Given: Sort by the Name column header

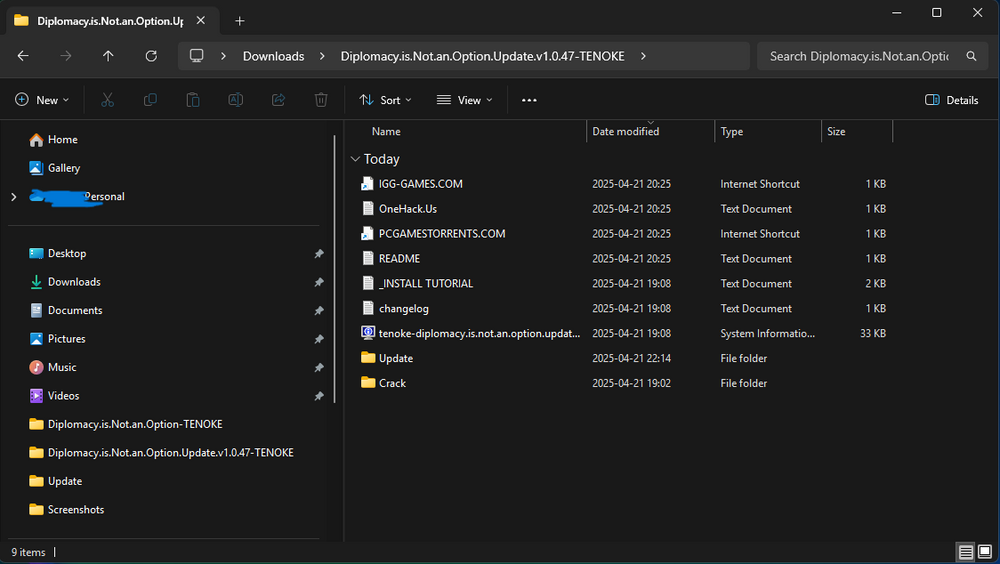Looking at the screenshot, I should coord(386,131).
